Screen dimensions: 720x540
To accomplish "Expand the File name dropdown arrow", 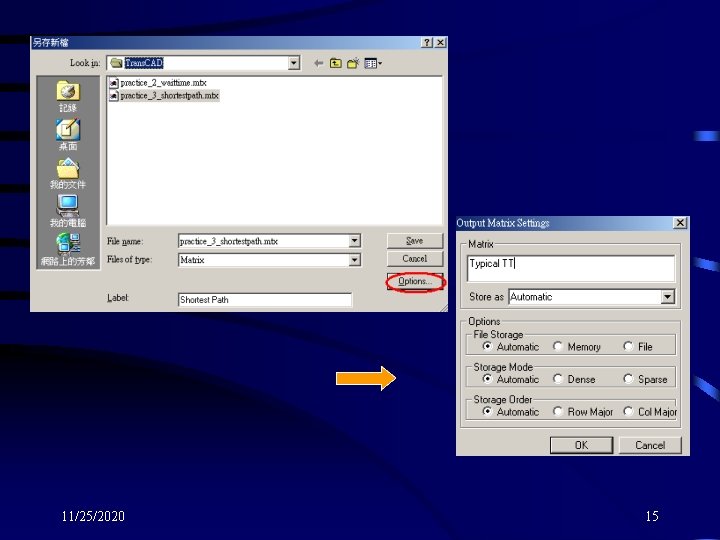I will [354, 241].
